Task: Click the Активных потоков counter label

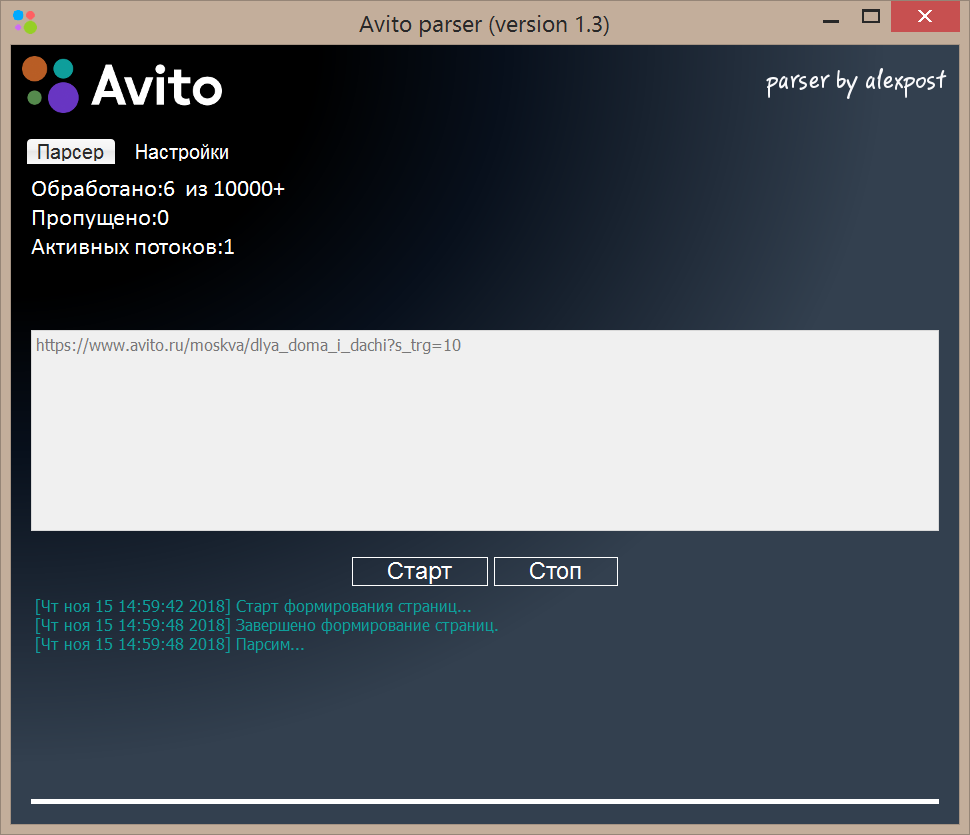Action: [132, 247]
